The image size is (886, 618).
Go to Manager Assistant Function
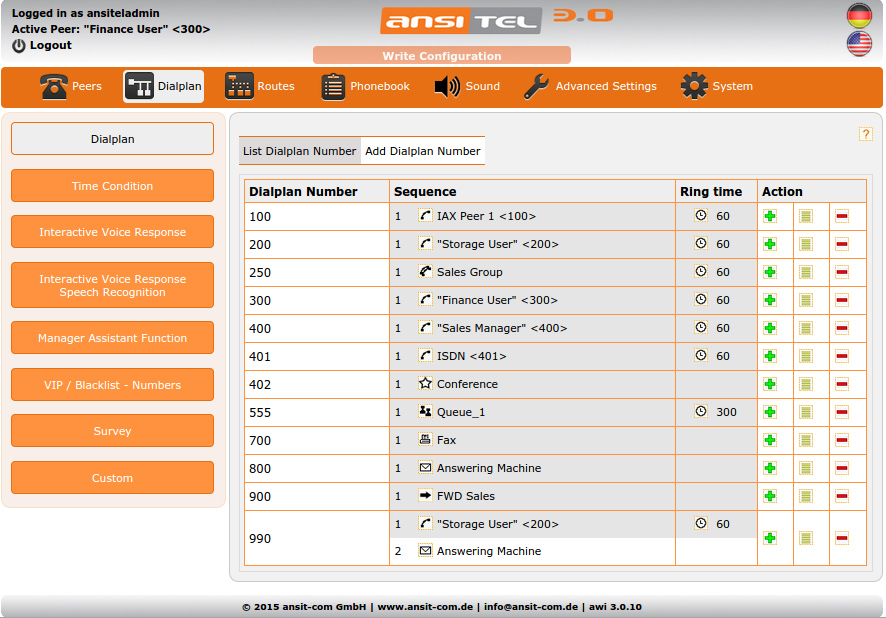click(112, 338)
